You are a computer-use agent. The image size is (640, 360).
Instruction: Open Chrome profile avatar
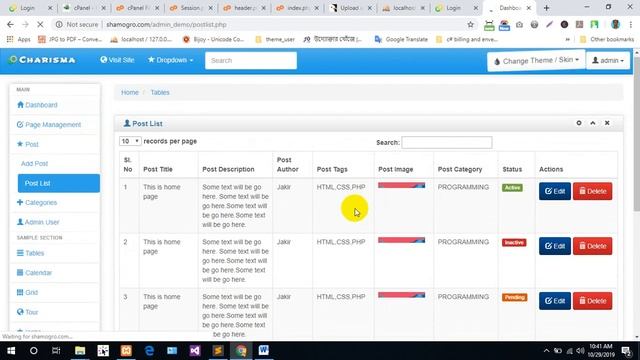(x=615, y=24)
